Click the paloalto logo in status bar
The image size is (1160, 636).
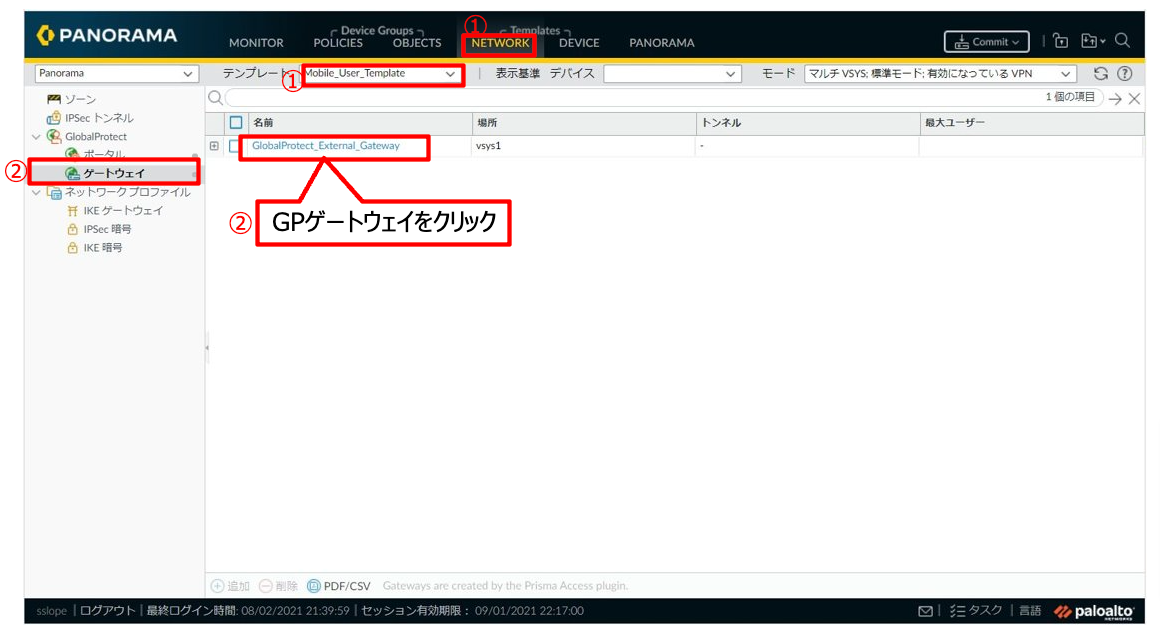point(1093,612)
